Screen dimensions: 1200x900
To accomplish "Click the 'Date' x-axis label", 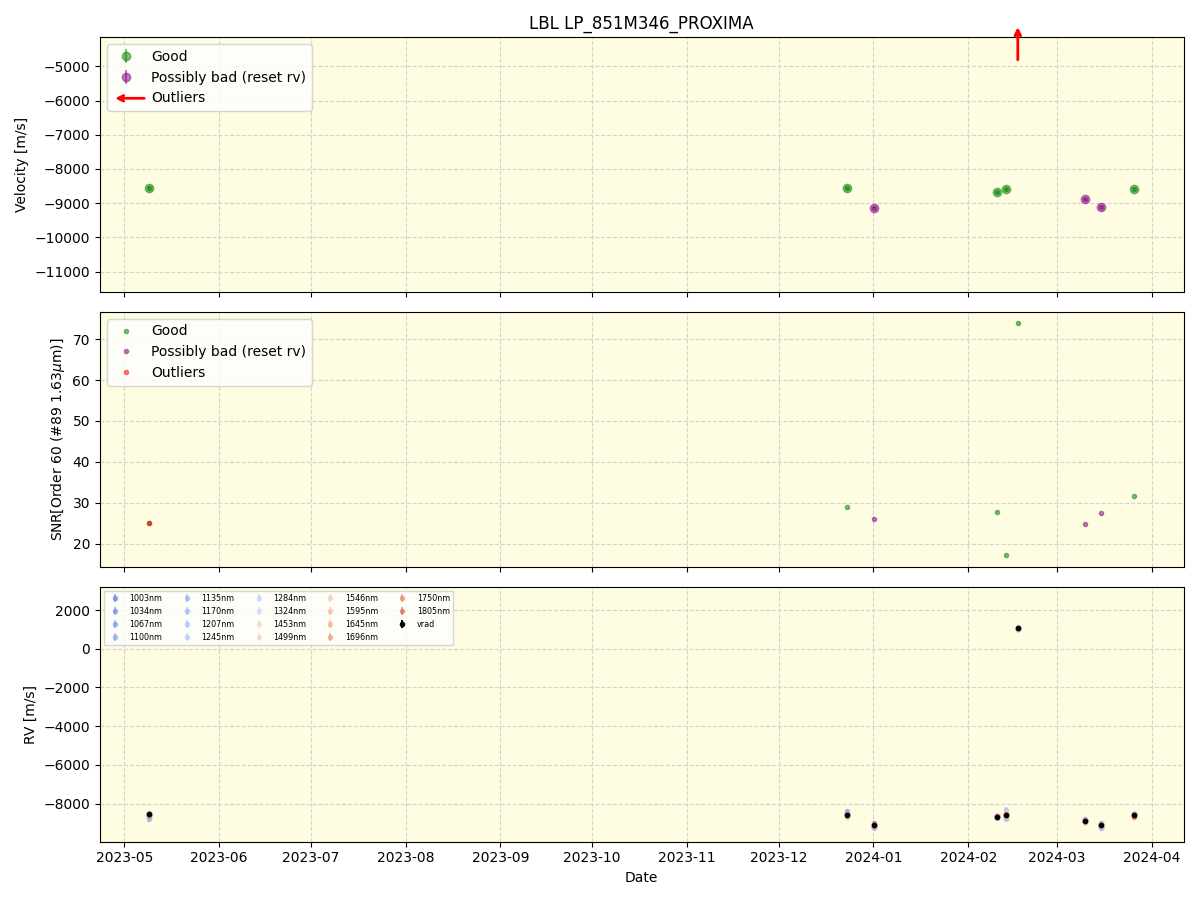I will pyautogui.click(x=641, y=878).
